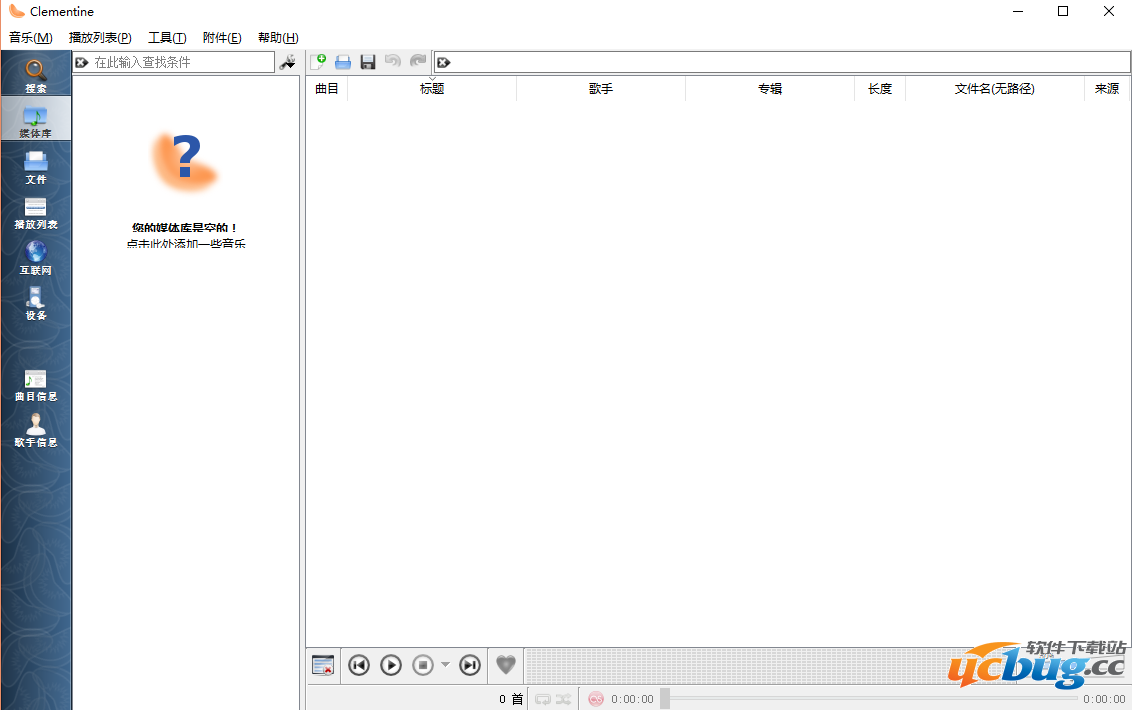Toggle the love heart button
This screenshot has width=1132, height=710.
506,665
